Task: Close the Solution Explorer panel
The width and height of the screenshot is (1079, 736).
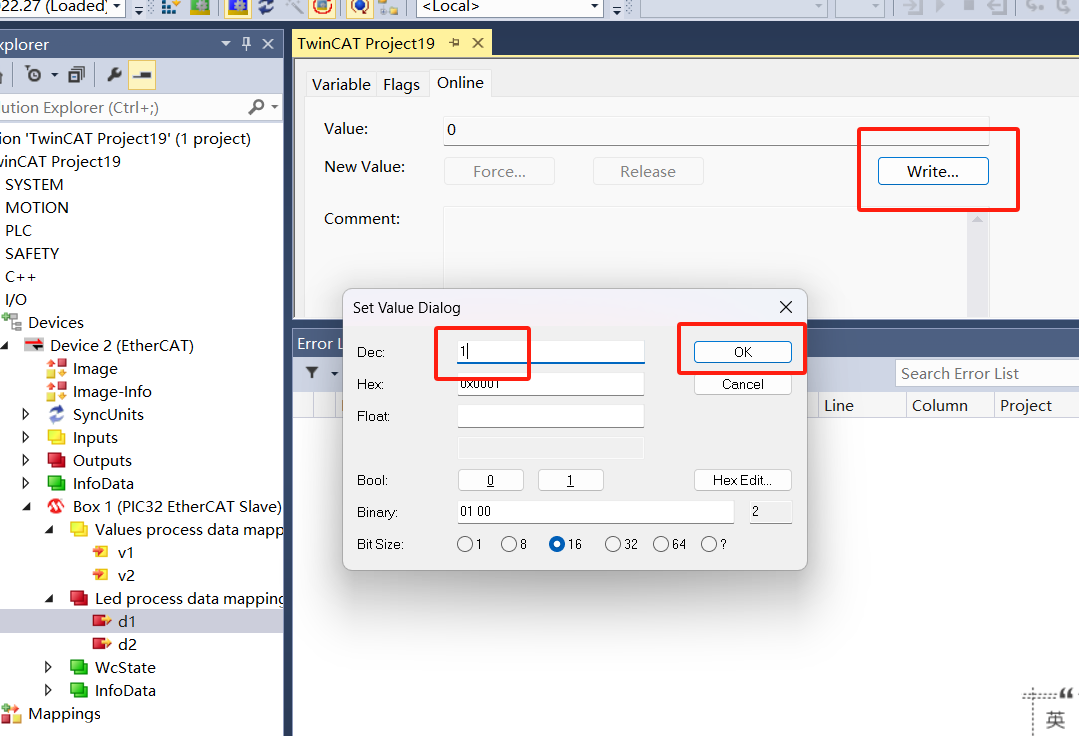Action: coord(268,44)
